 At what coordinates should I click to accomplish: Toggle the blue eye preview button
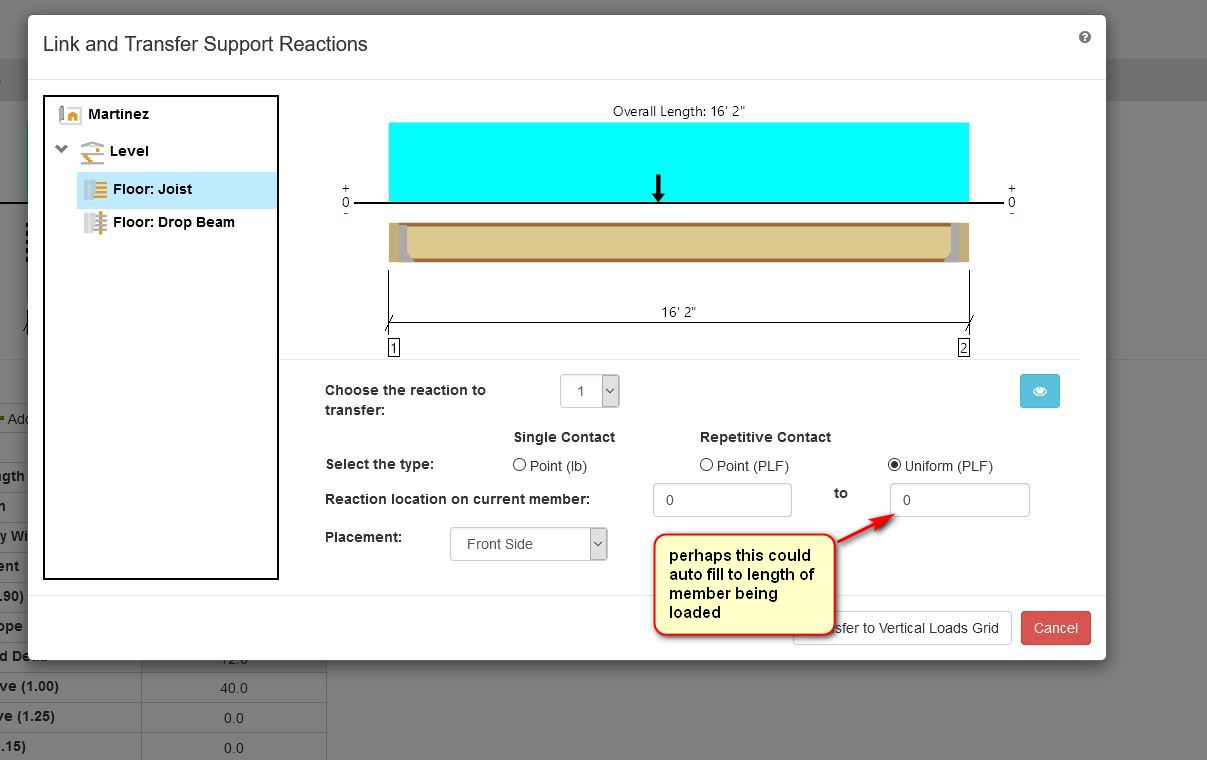[x=1040, y=391]
